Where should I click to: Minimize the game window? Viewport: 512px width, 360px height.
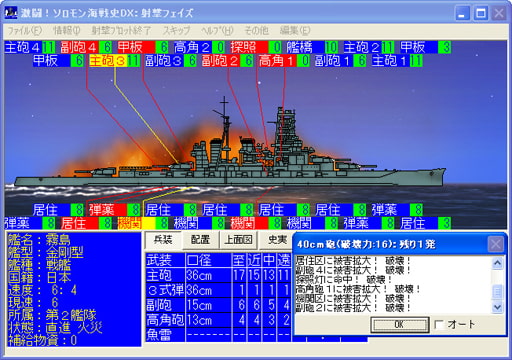[462, 14]
